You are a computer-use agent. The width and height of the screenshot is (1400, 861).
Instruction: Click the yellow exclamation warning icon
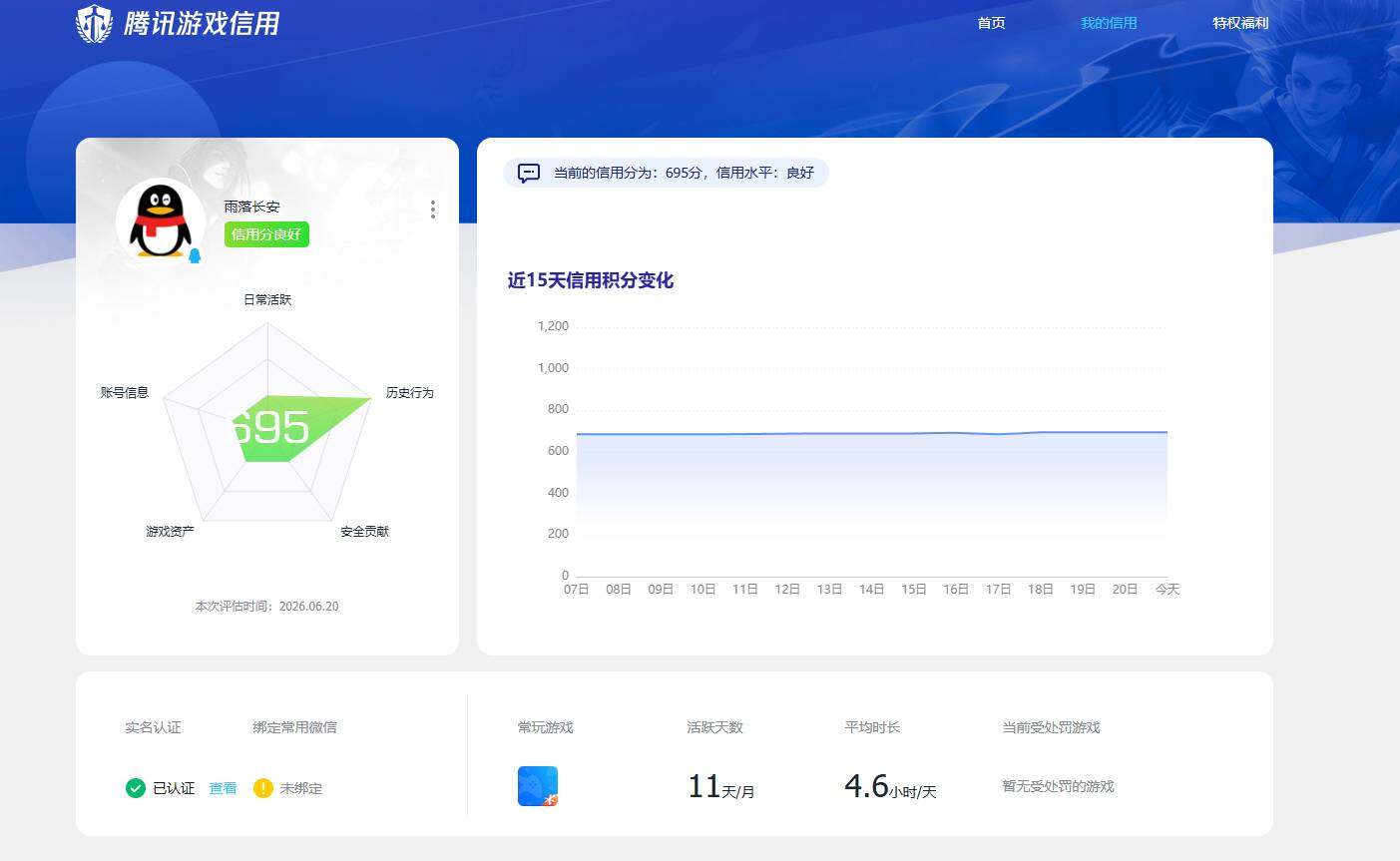[x=263, y=788]
